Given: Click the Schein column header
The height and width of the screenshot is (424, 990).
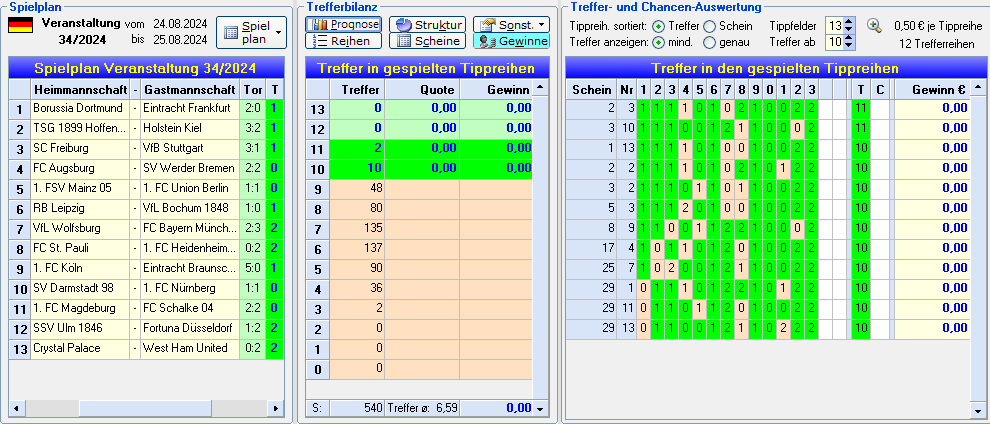Looking at the screenshot, I should (591, 89).
